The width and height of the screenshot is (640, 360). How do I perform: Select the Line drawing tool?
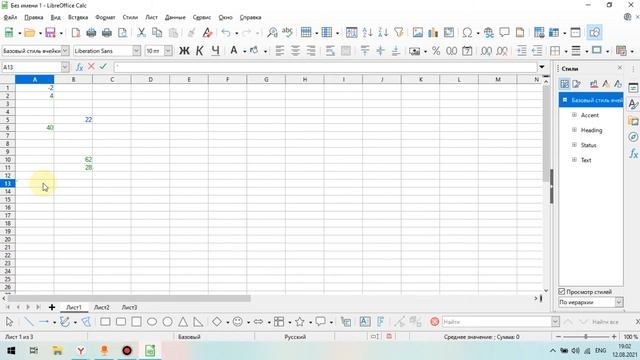coord(29,322)
